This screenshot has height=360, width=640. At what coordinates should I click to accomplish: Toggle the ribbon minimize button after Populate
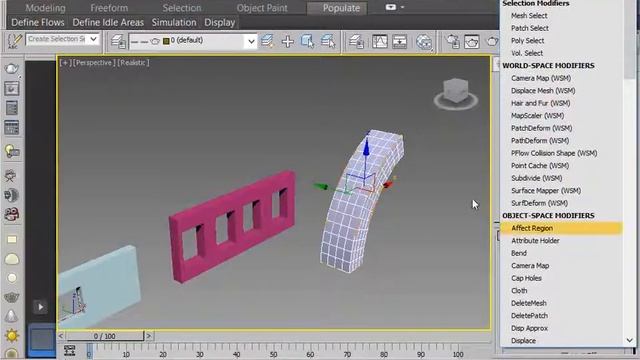tap(391, 7)
